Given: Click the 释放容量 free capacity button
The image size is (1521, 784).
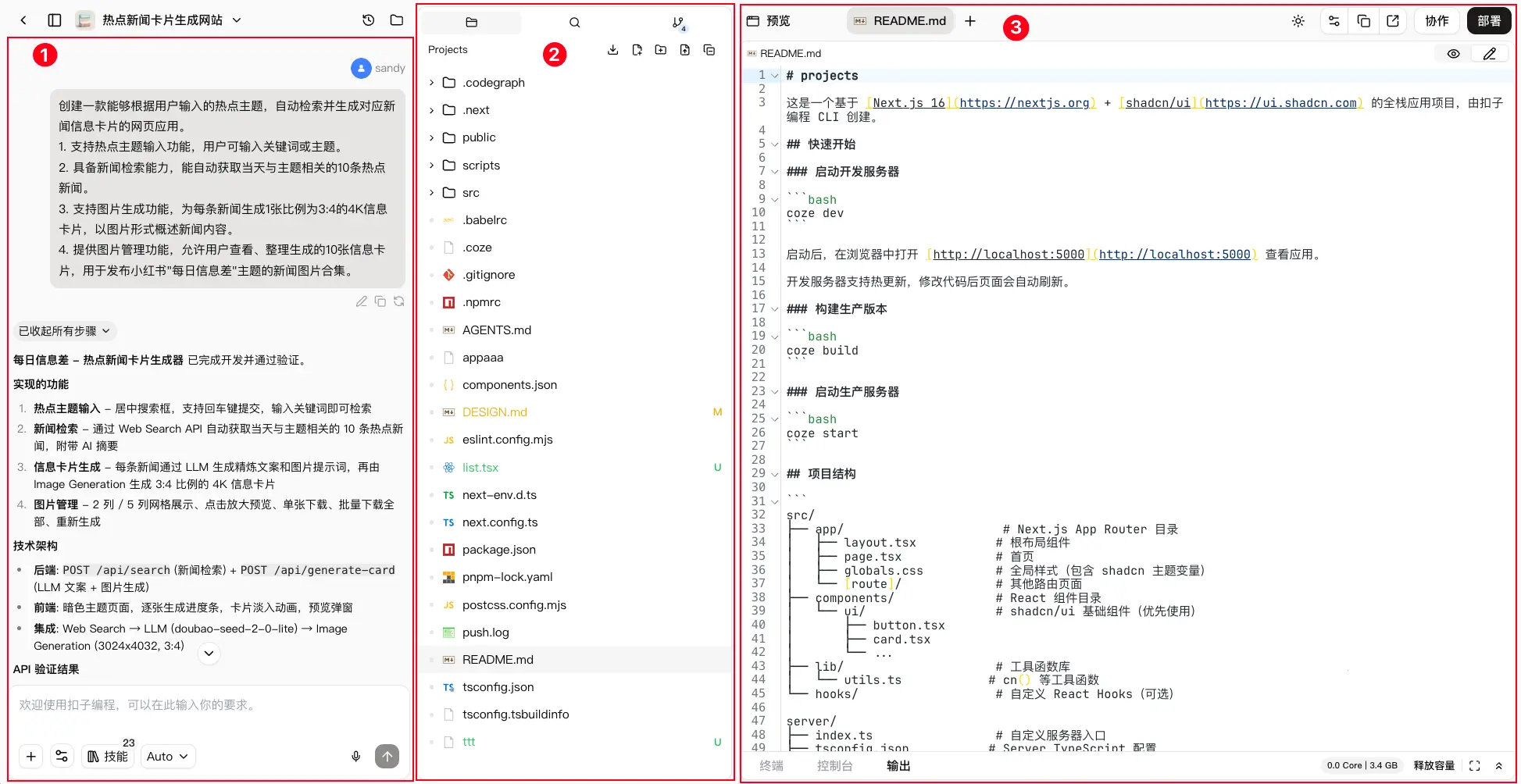Looking at the screenshot, I should [x=1434, y=766].
